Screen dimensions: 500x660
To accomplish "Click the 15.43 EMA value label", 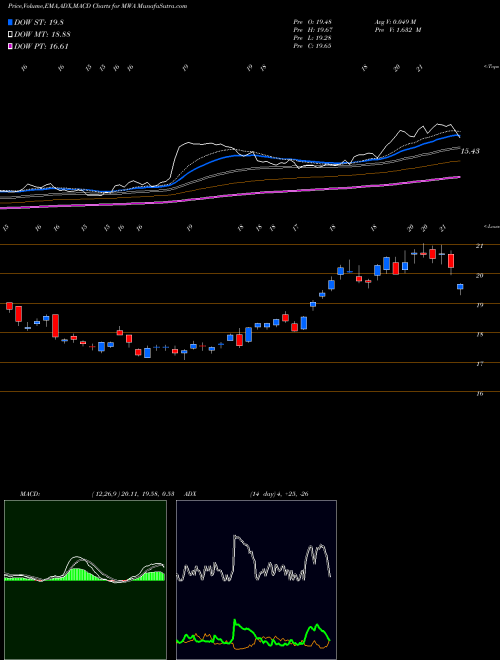I will coord(470,151).
